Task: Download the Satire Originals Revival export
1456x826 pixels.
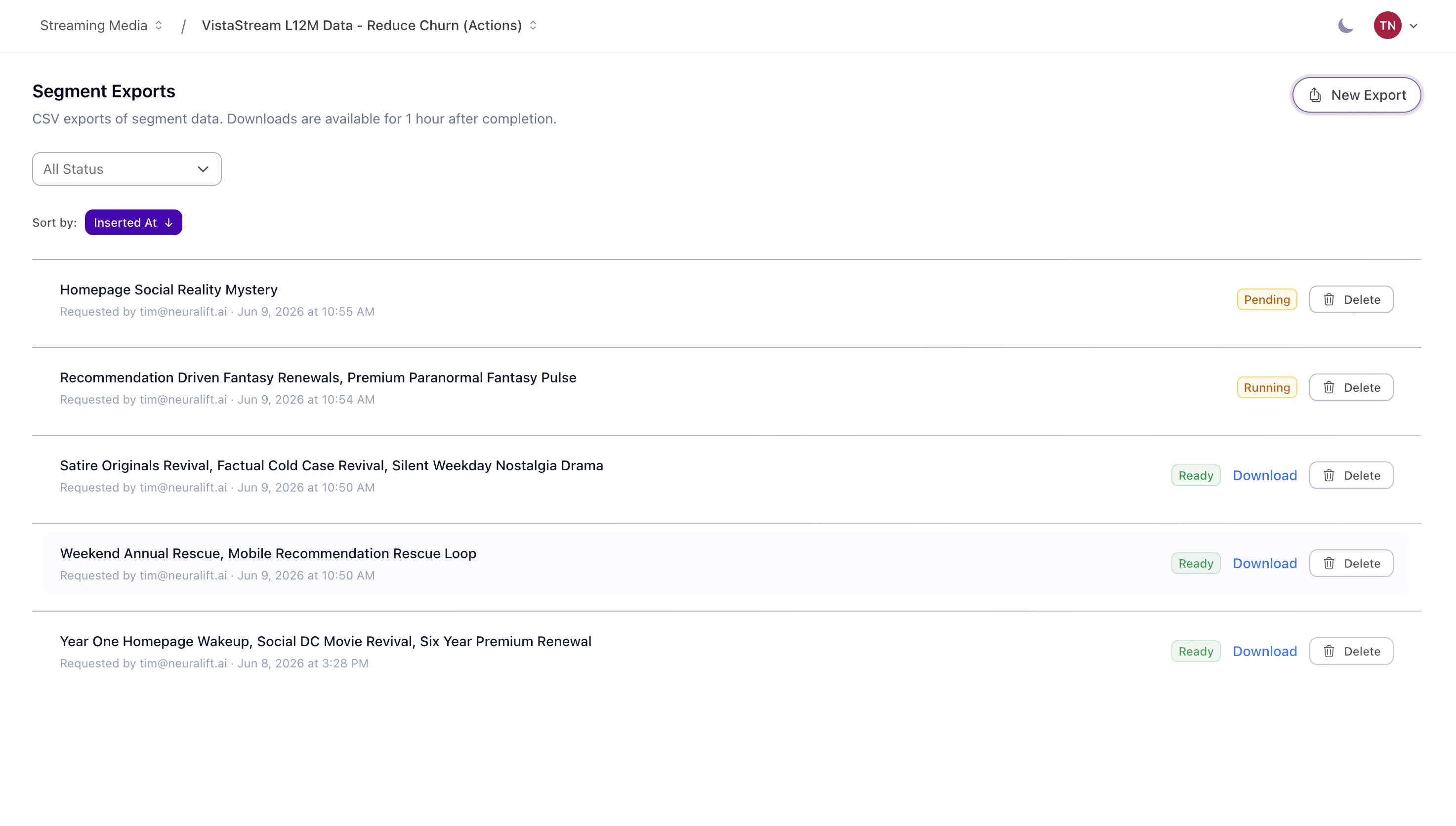Action: 1264,475
